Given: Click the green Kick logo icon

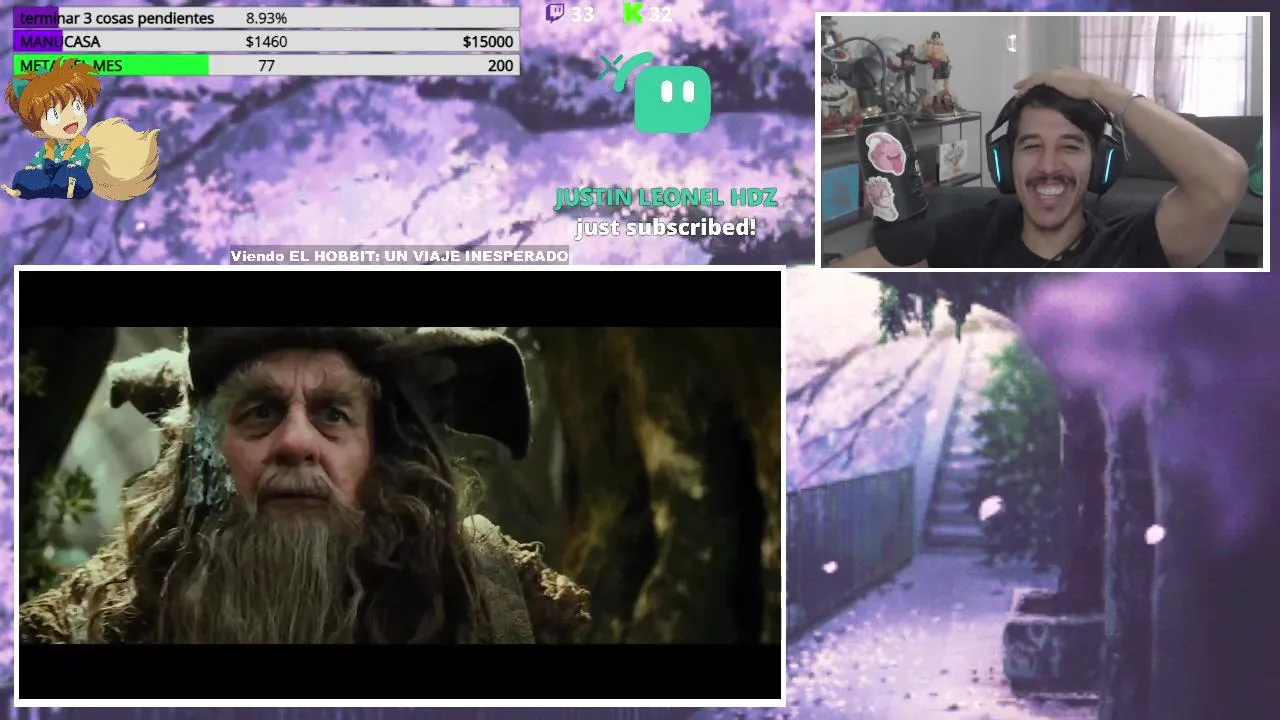Looking at the screenshot, I should [x=632, y=13].
